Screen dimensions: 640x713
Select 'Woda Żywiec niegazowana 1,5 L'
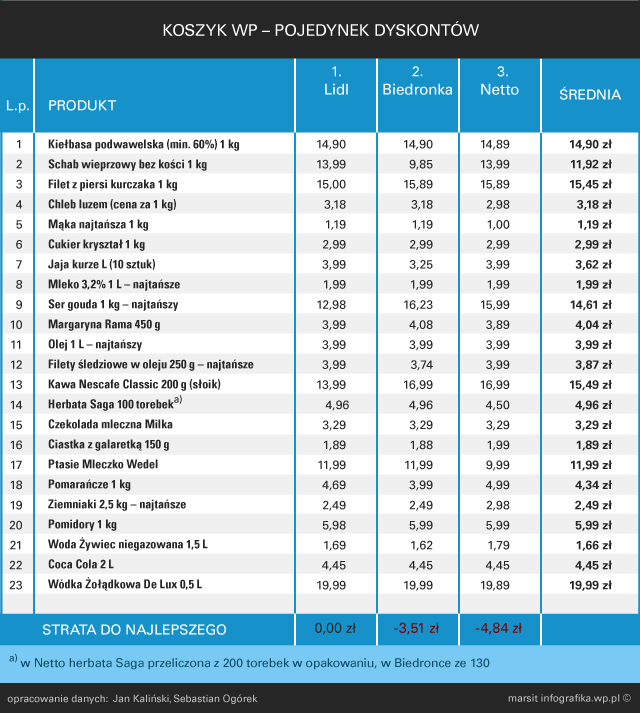(x=128, y=544)
